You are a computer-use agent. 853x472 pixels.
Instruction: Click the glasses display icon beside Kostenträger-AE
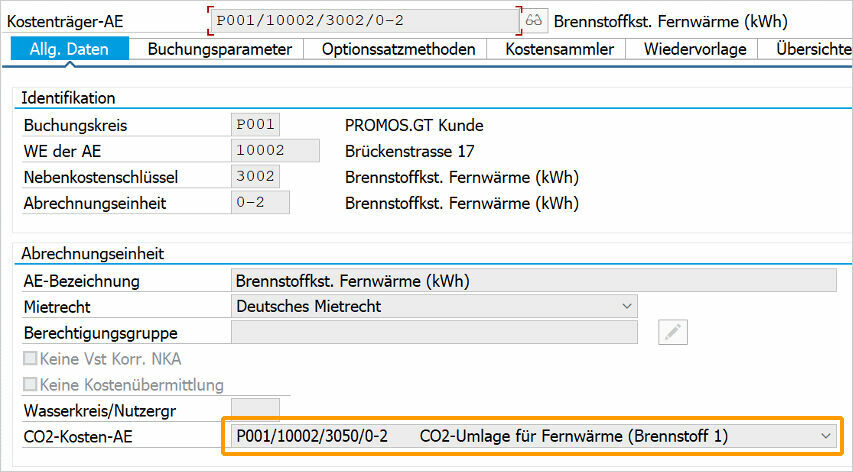[535, 21]
